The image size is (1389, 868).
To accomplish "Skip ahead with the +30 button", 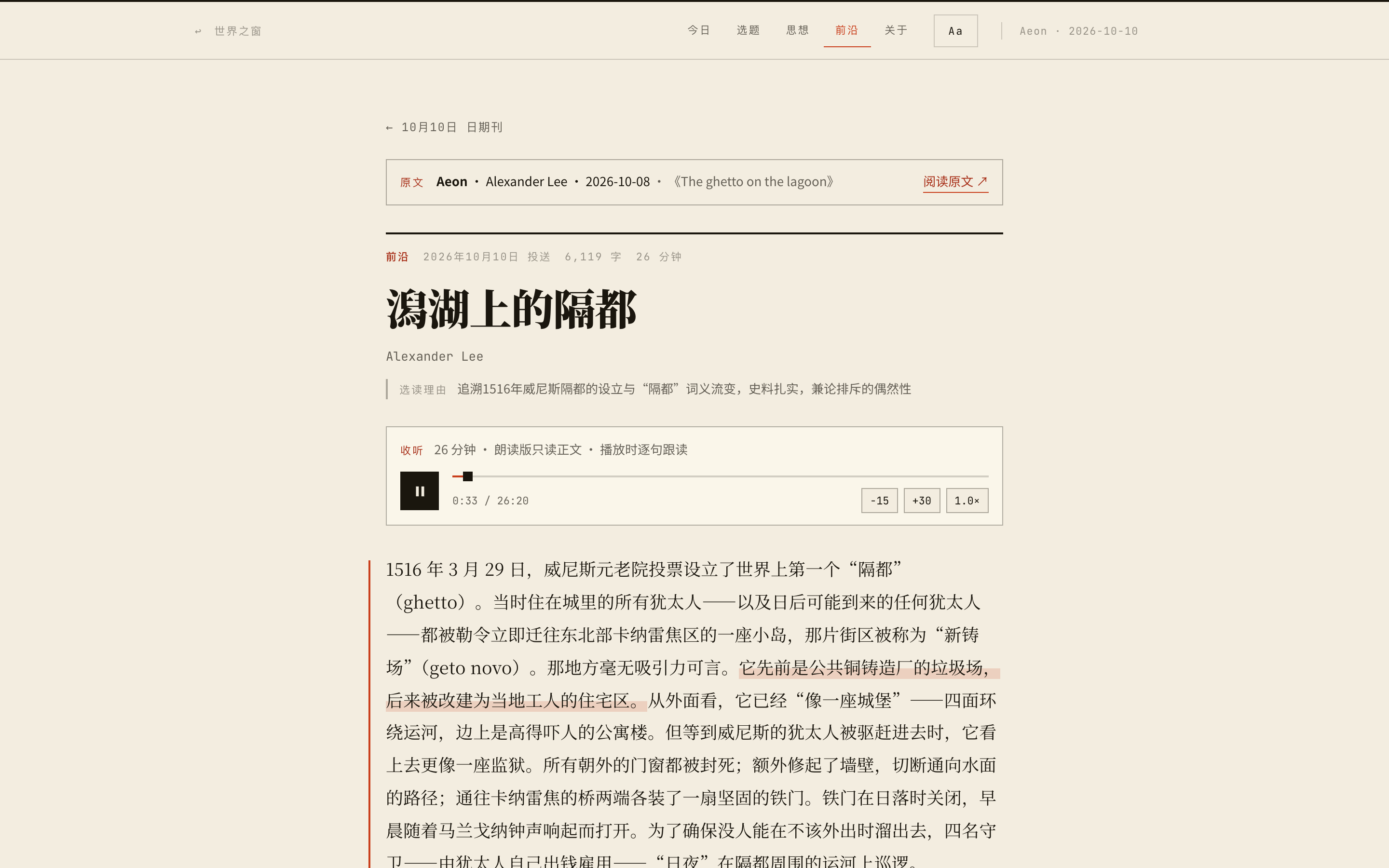I will pyautogui.click(x=922, y=501).
